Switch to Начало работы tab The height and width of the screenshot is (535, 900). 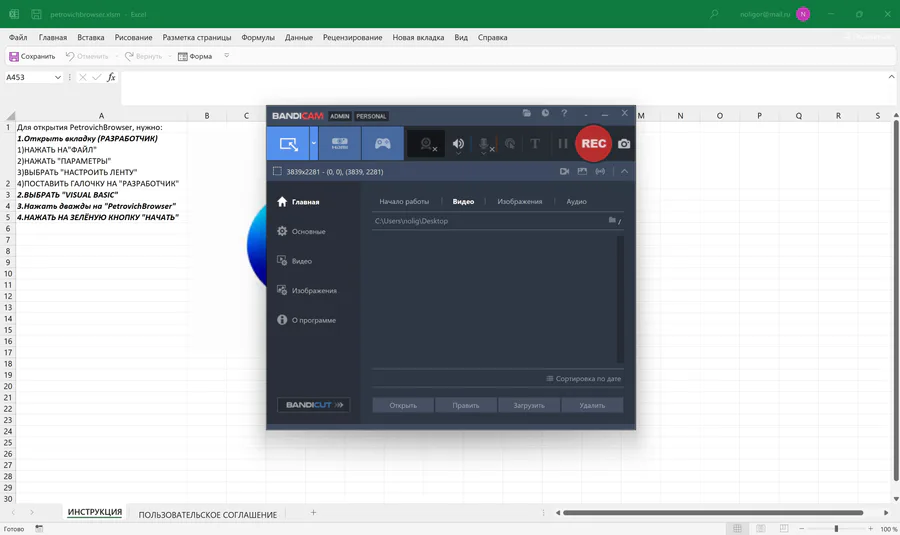(404, 201)
